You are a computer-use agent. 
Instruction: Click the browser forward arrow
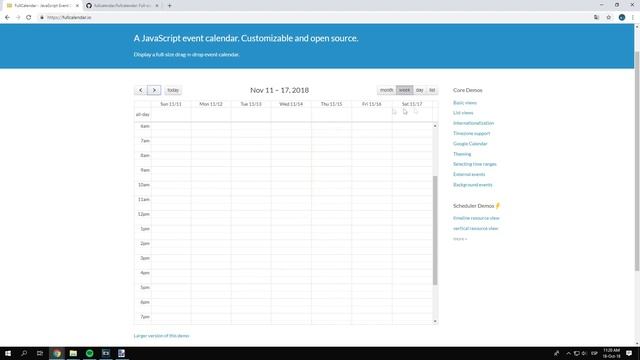[x=18, y=18]
